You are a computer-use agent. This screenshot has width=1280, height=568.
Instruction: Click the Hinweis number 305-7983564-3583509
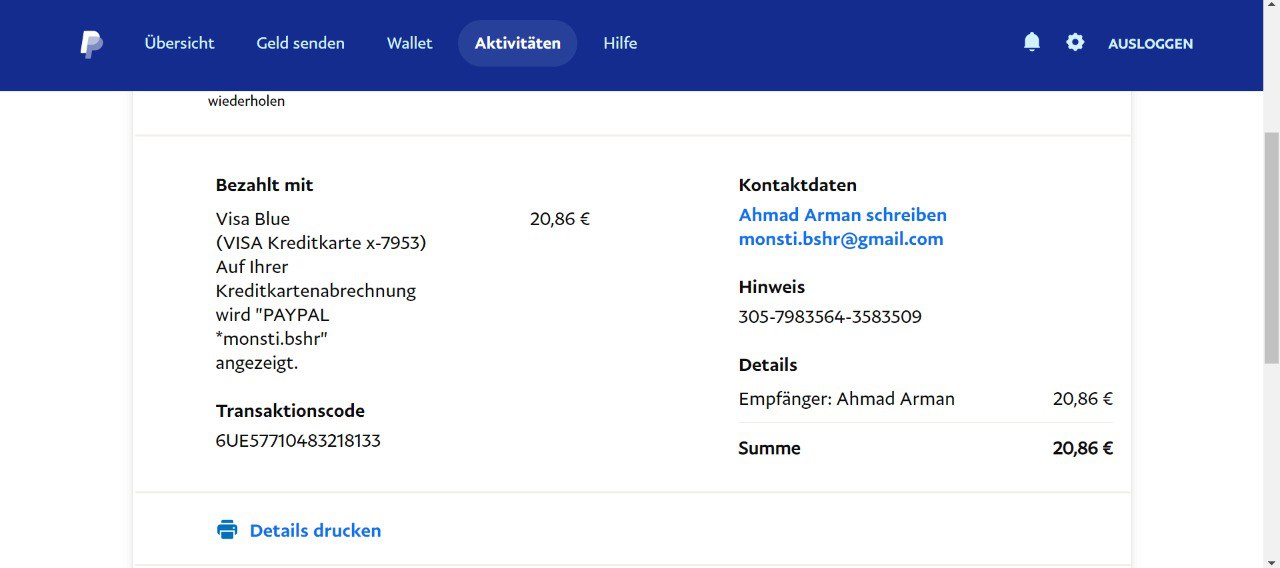click(830, 317)
